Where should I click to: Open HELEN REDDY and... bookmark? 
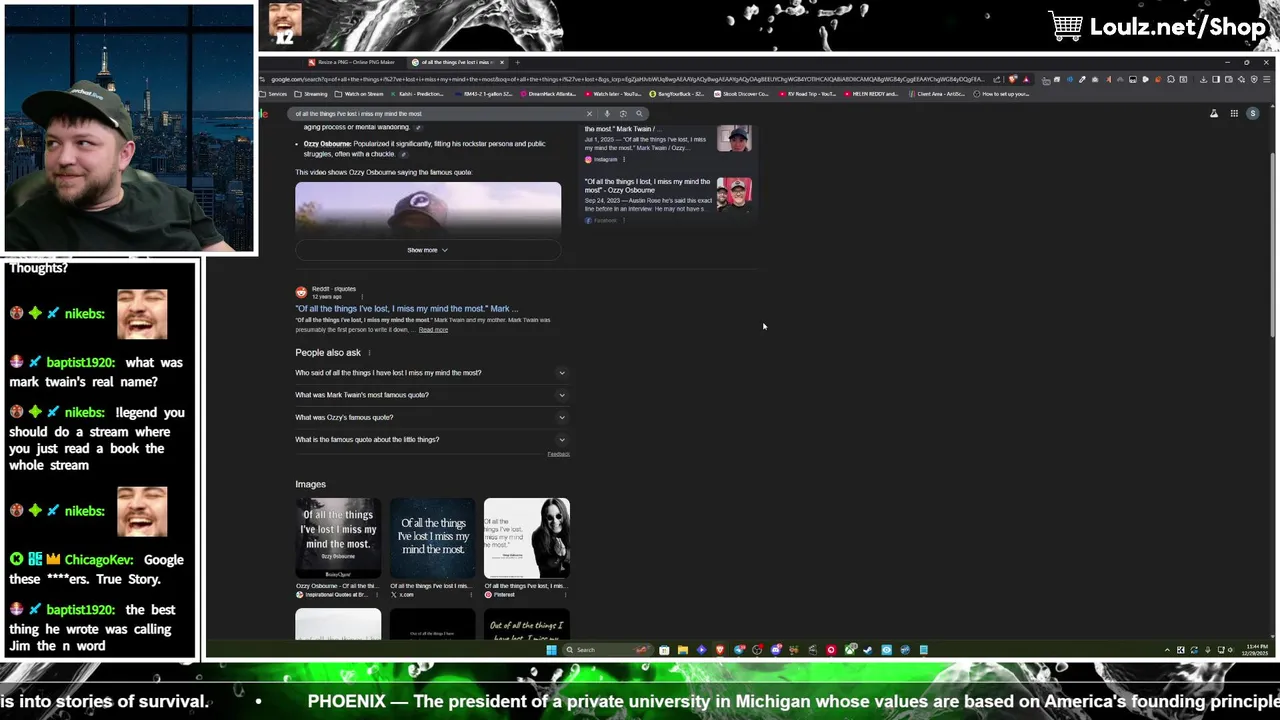[x=873, y=94]
